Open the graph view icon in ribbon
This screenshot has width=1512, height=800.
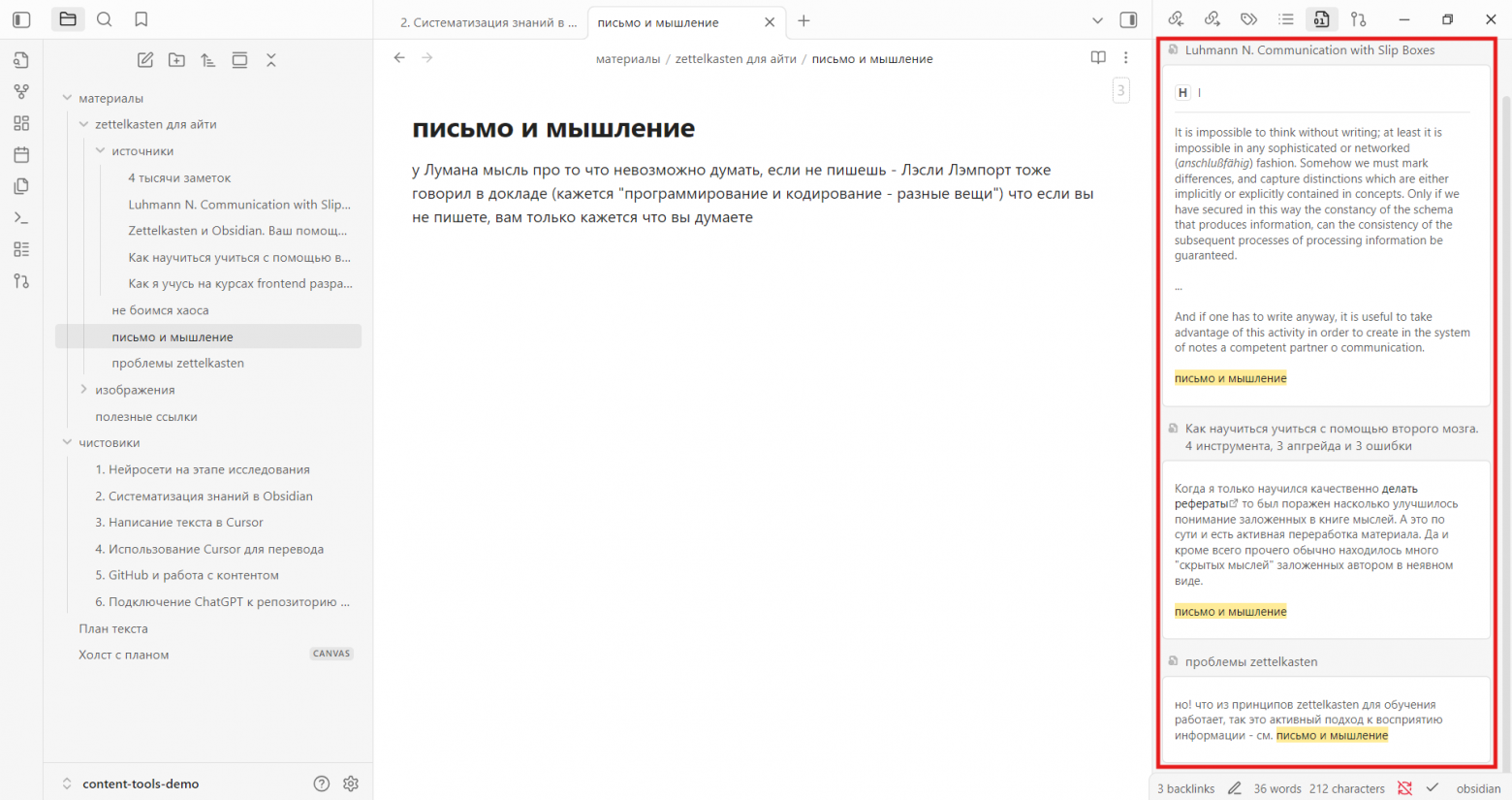click(20, 91)
